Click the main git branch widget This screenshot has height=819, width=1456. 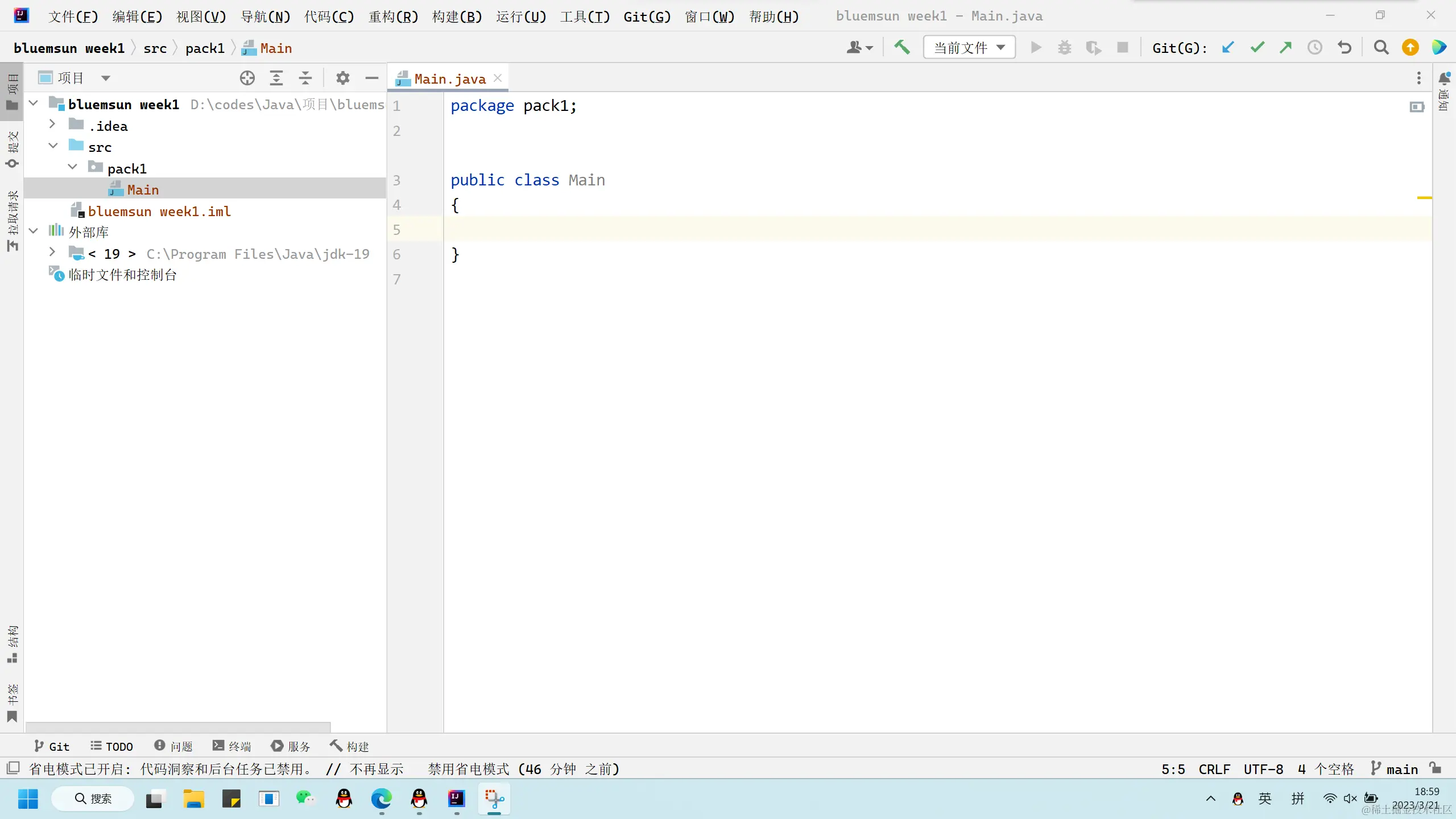(x=1395, y=769)
